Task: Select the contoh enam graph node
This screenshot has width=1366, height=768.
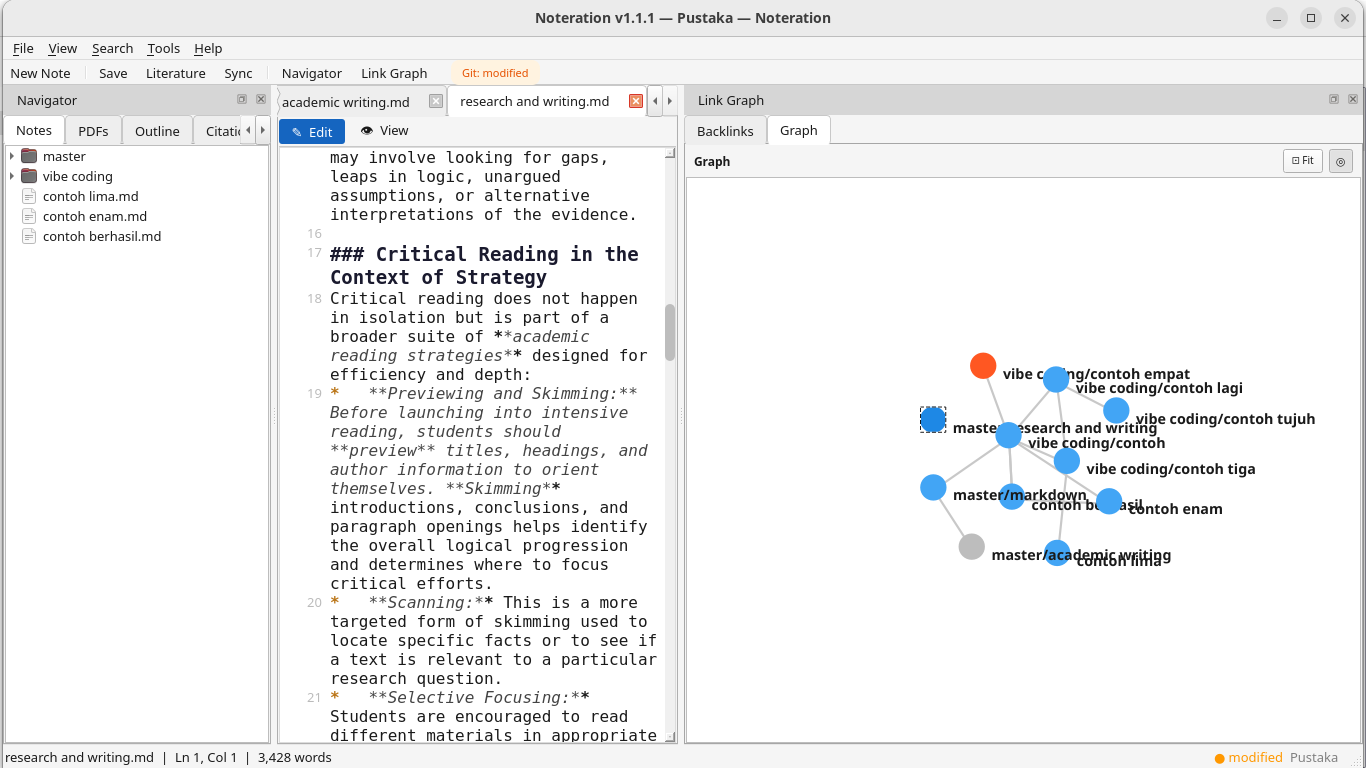Action: [x=1109, y=501]
